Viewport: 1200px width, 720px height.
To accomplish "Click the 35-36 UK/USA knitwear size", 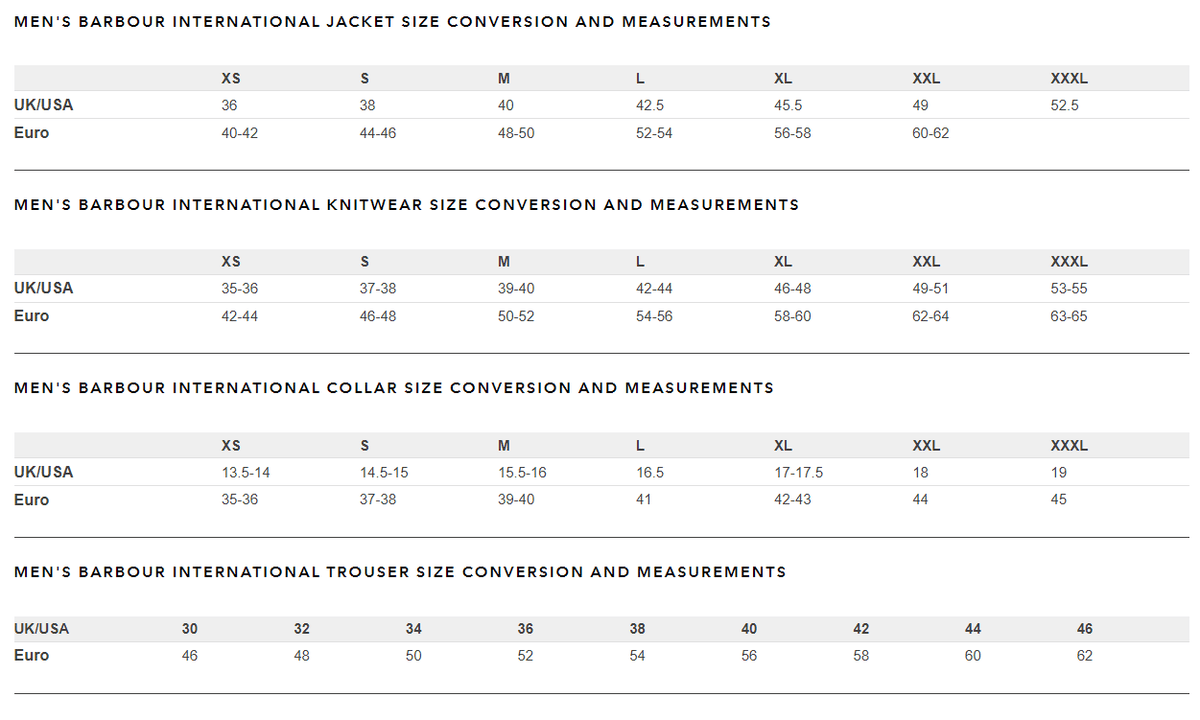I will pos(239,288).
